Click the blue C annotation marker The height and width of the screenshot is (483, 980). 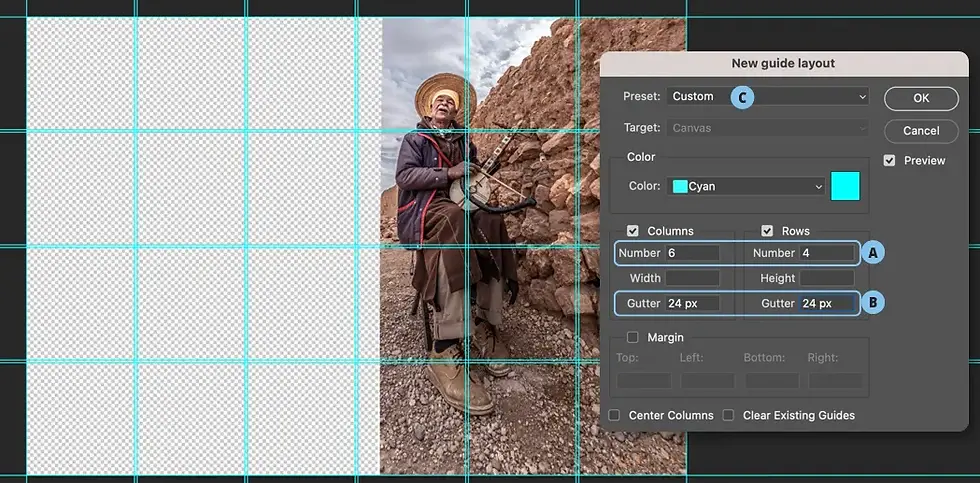742,97
